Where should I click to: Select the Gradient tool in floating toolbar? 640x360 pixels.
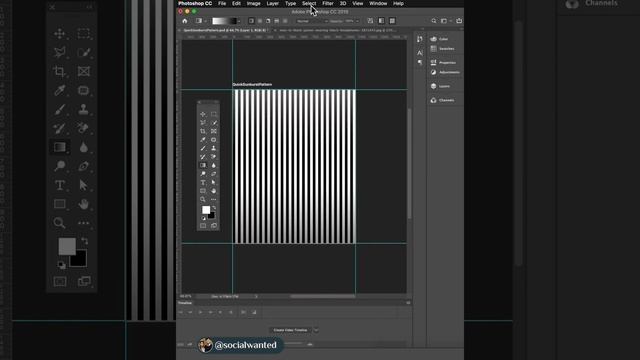[203, 165]
